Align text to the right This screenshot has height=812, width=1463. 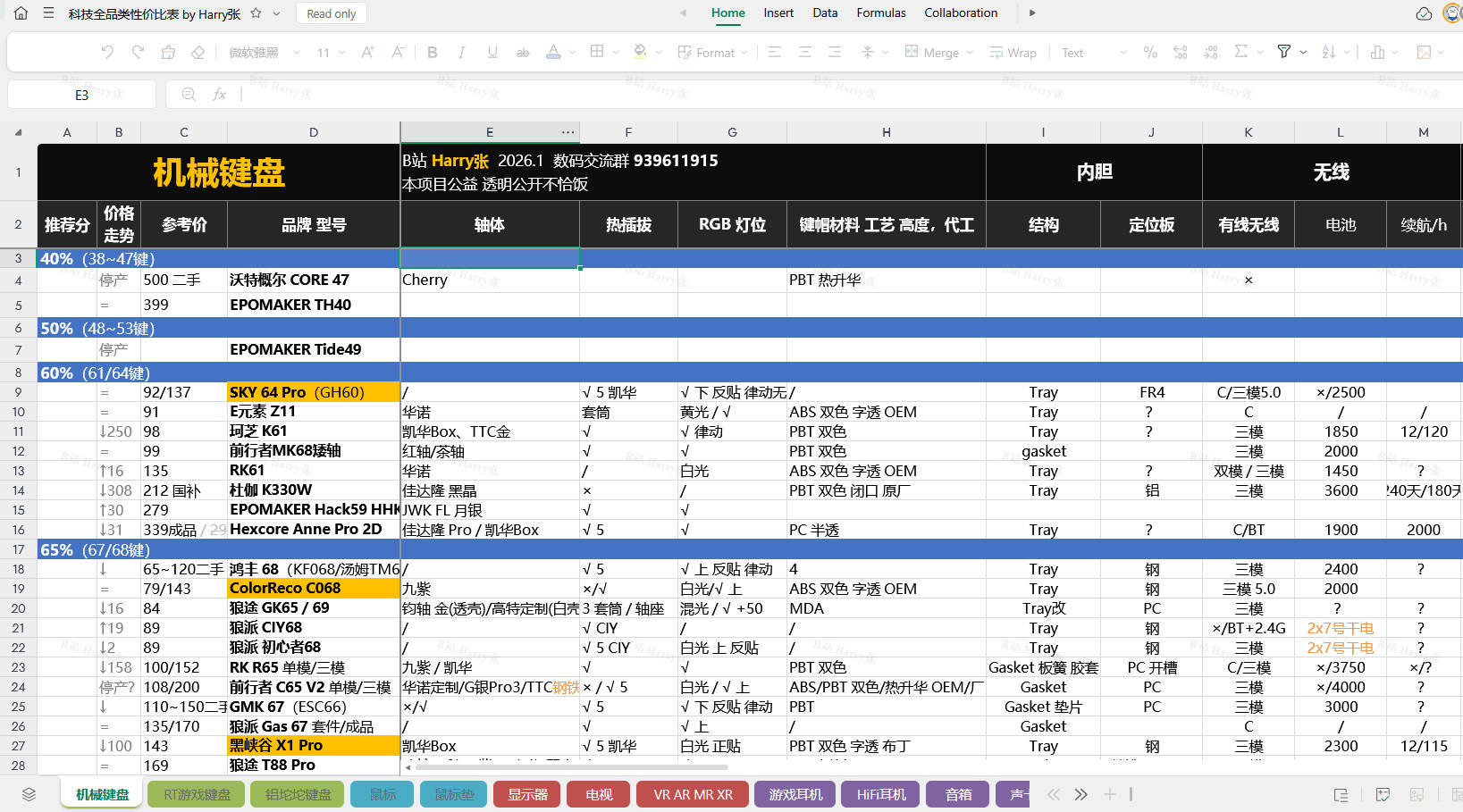coord(835,53)
